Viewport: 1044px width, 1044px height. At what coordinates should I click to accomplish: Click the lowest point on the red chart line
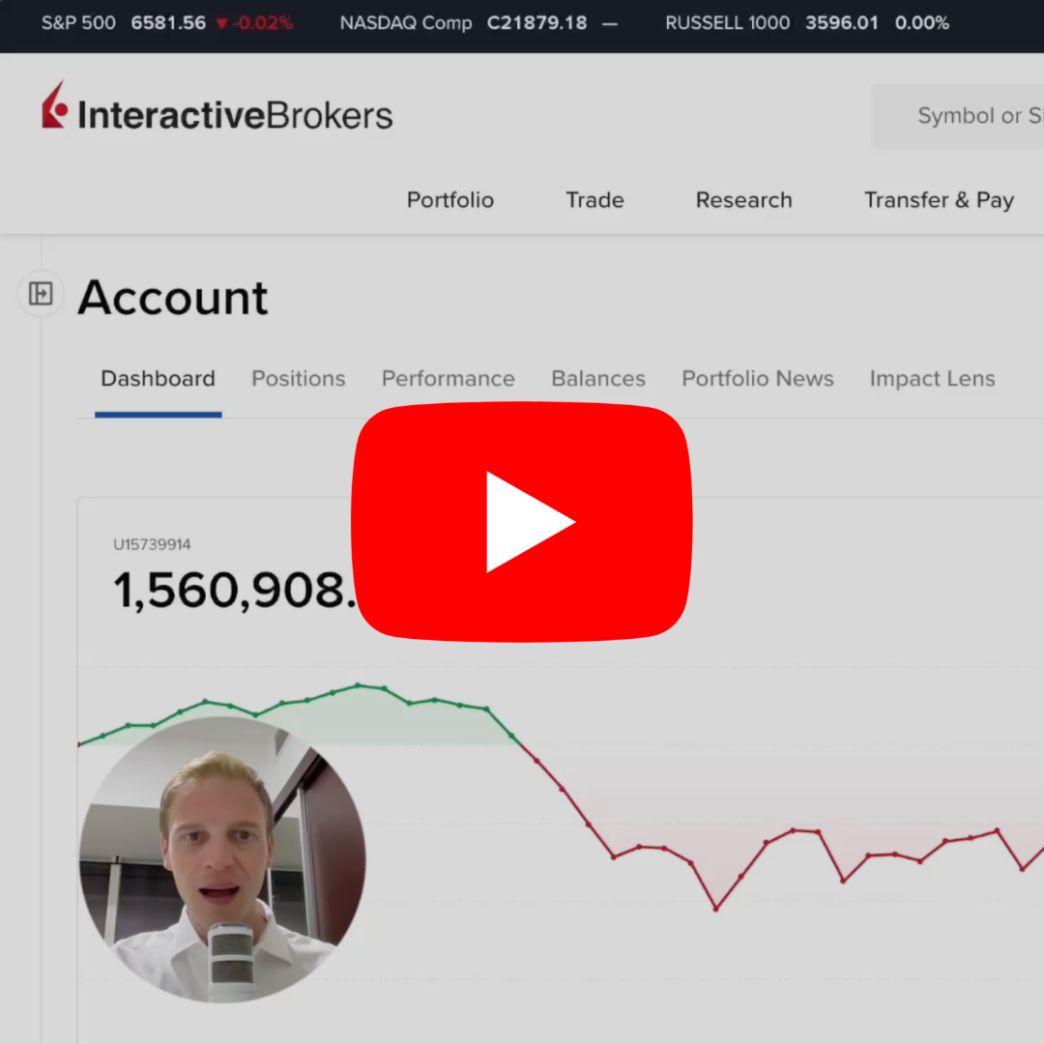[x=716, y=909]
